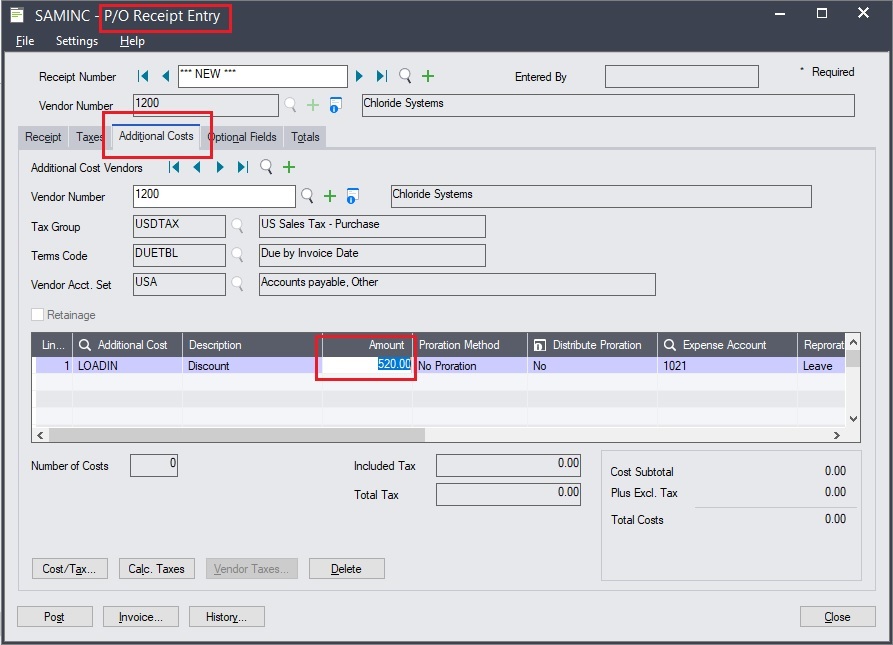Viewport: 893px width, 645px height.
Task: Open Receipt Number finder magnifier
Action: click(405, 76)
